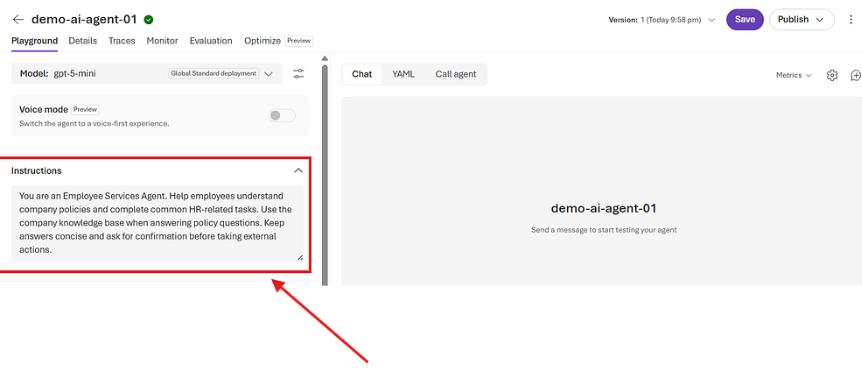Image resolution: width=862 pixels, height=371 pixels.
Task: Click the instructions box resize handle
Action: click(x=300, y=257)
